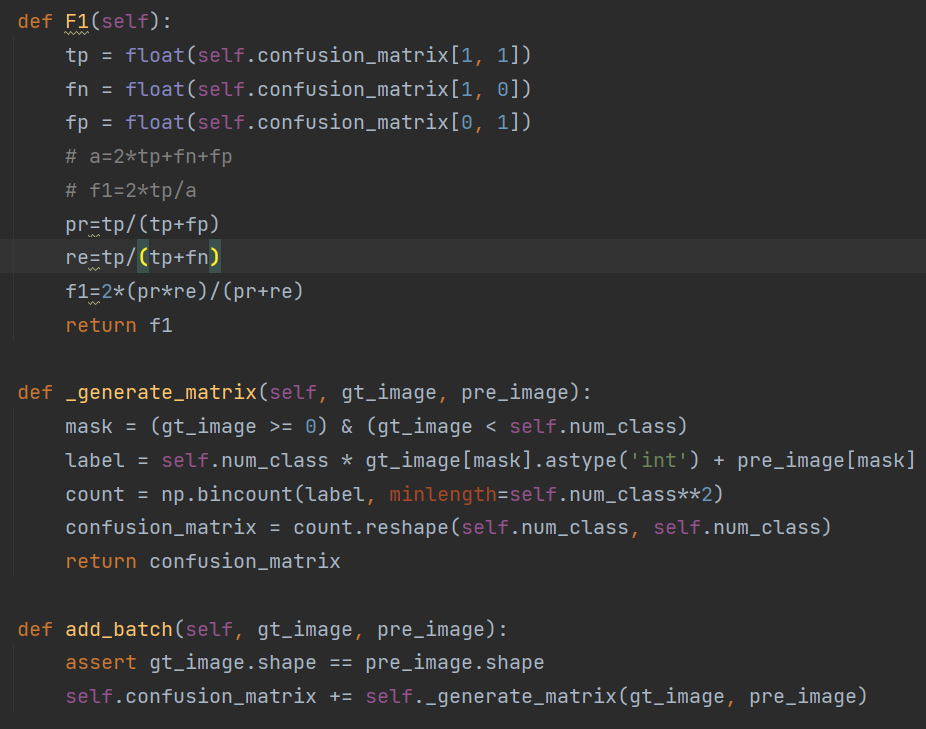
Task: Select the comment # f1=2*tp/a
Action: tap(132, 189)
